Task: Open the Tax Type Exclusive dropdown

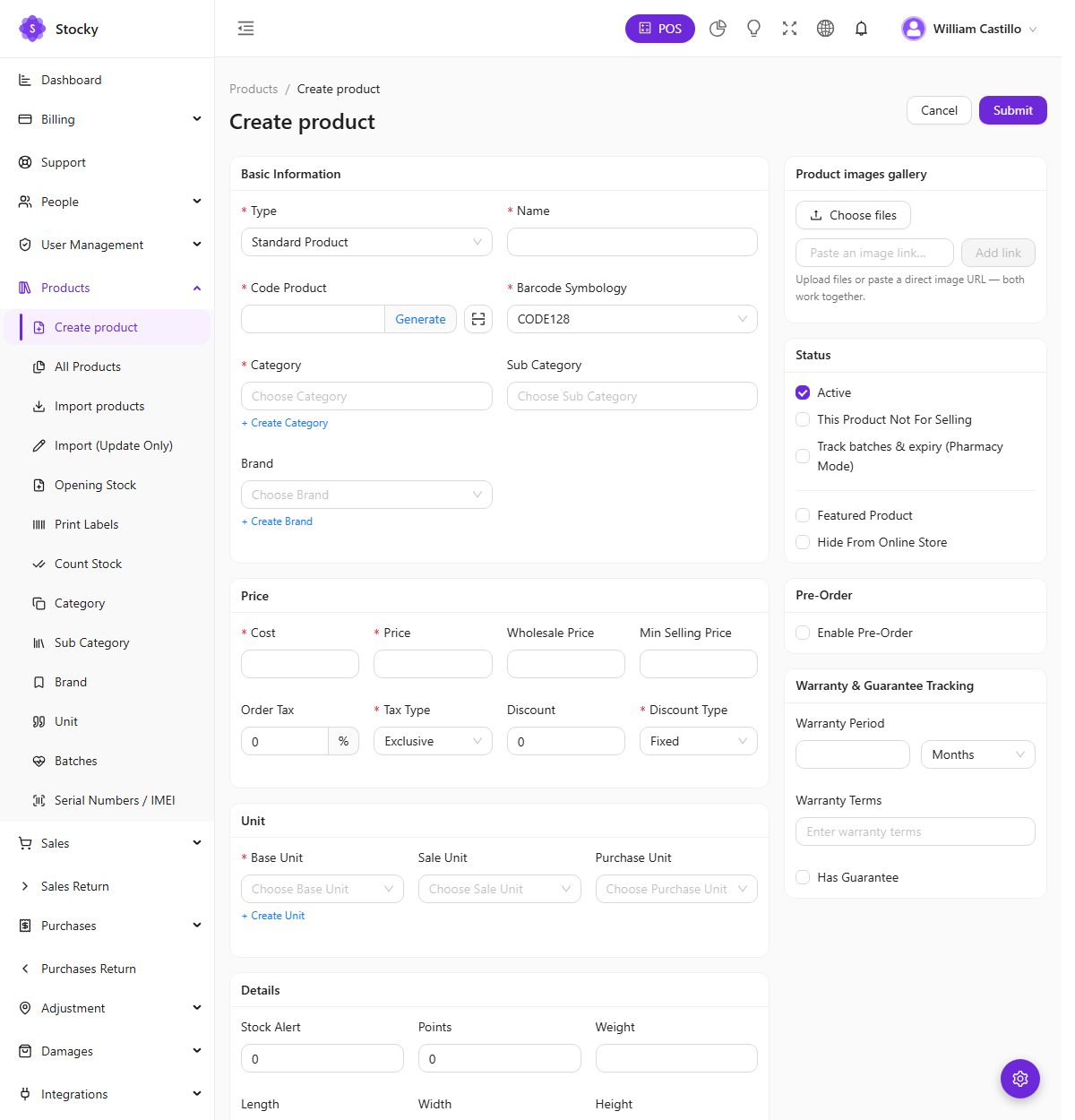Action: (x=433, y=741)
